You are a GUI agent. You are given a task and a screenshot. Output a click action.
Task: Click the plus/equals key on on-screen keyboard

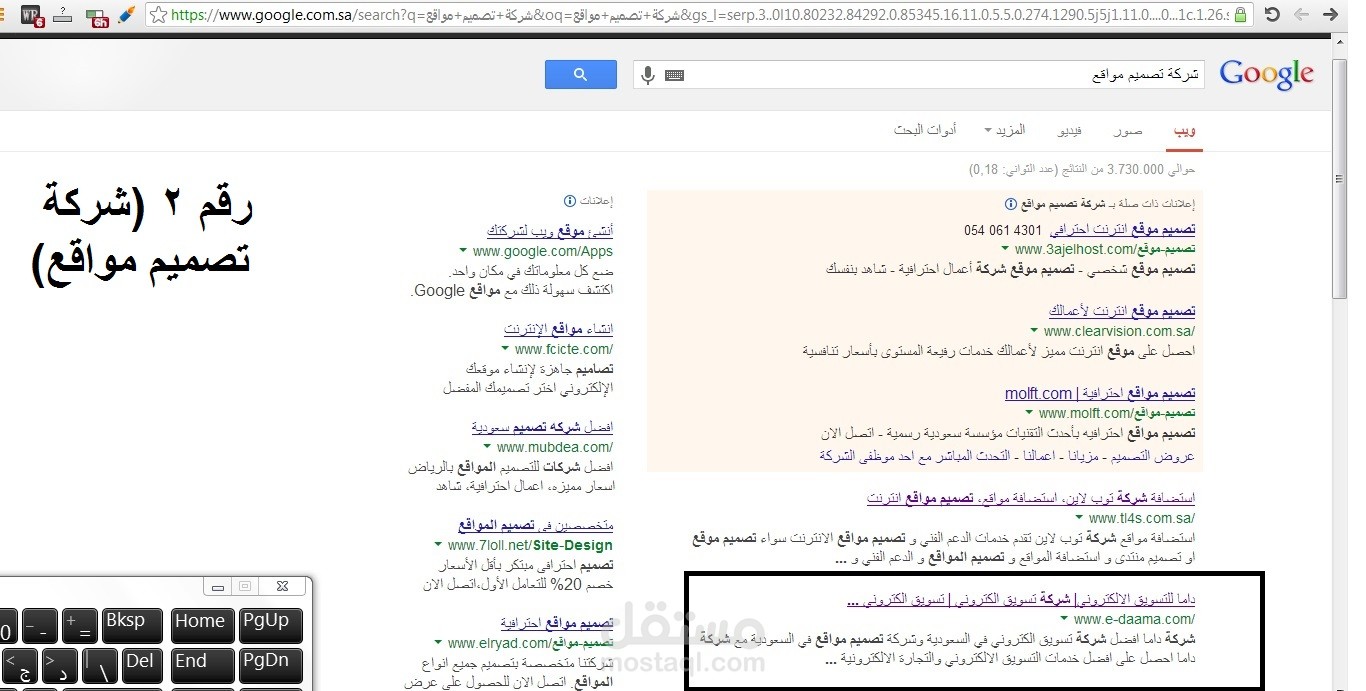pyautogui.click(x=80, y=626)
